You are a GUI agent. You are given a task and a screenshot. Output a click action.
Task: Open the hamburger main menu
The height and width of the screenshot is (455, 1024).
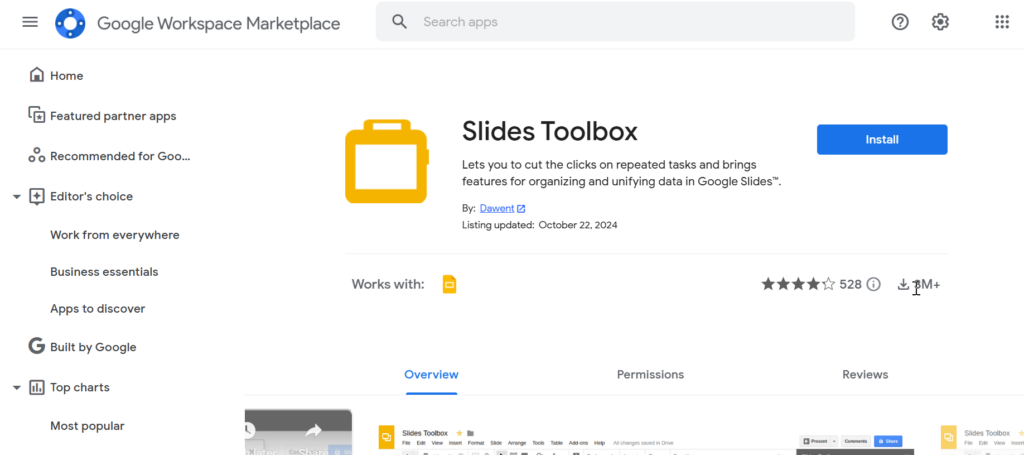(x=30, y=22)
